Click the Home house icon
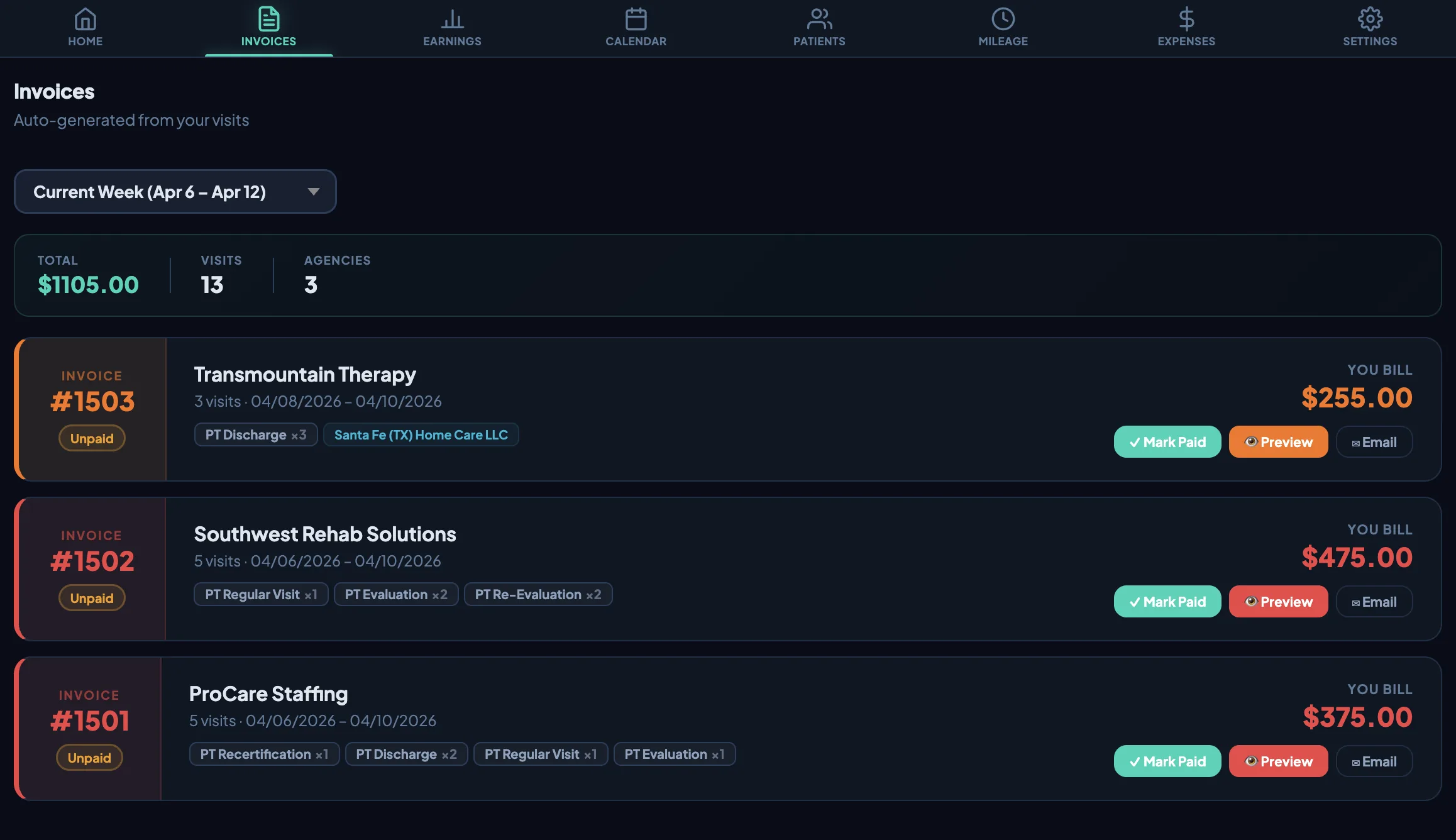Screen dimensions: 1456x840 pos(85,19)
